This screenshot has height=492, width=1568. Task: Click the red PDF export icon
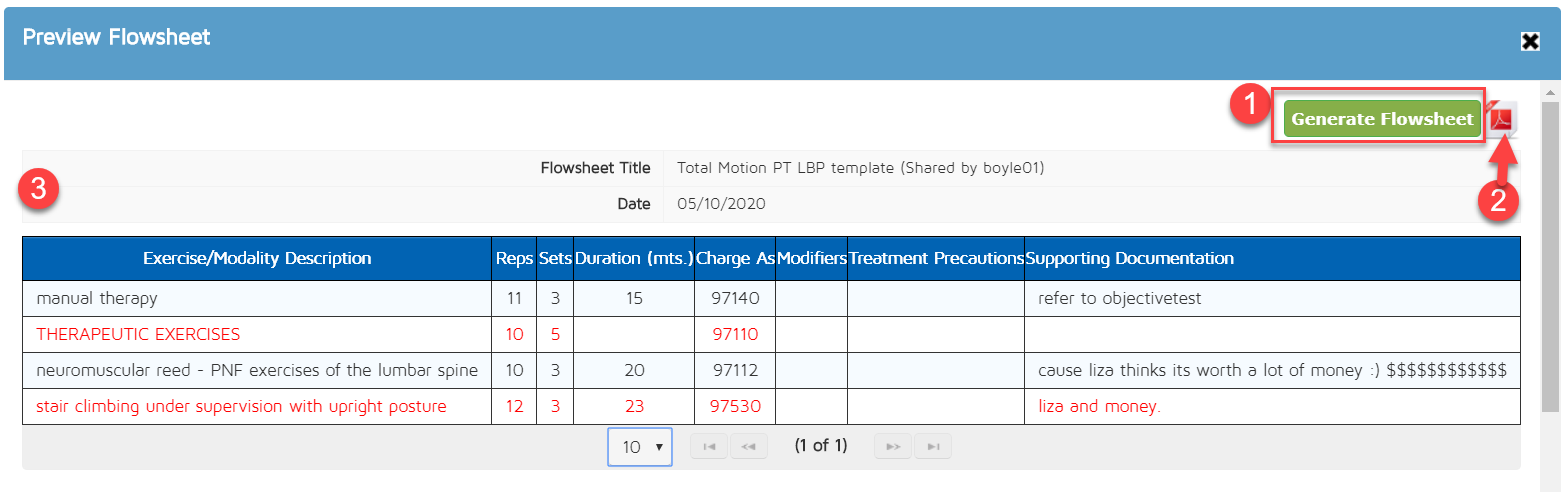point(1502,119)
